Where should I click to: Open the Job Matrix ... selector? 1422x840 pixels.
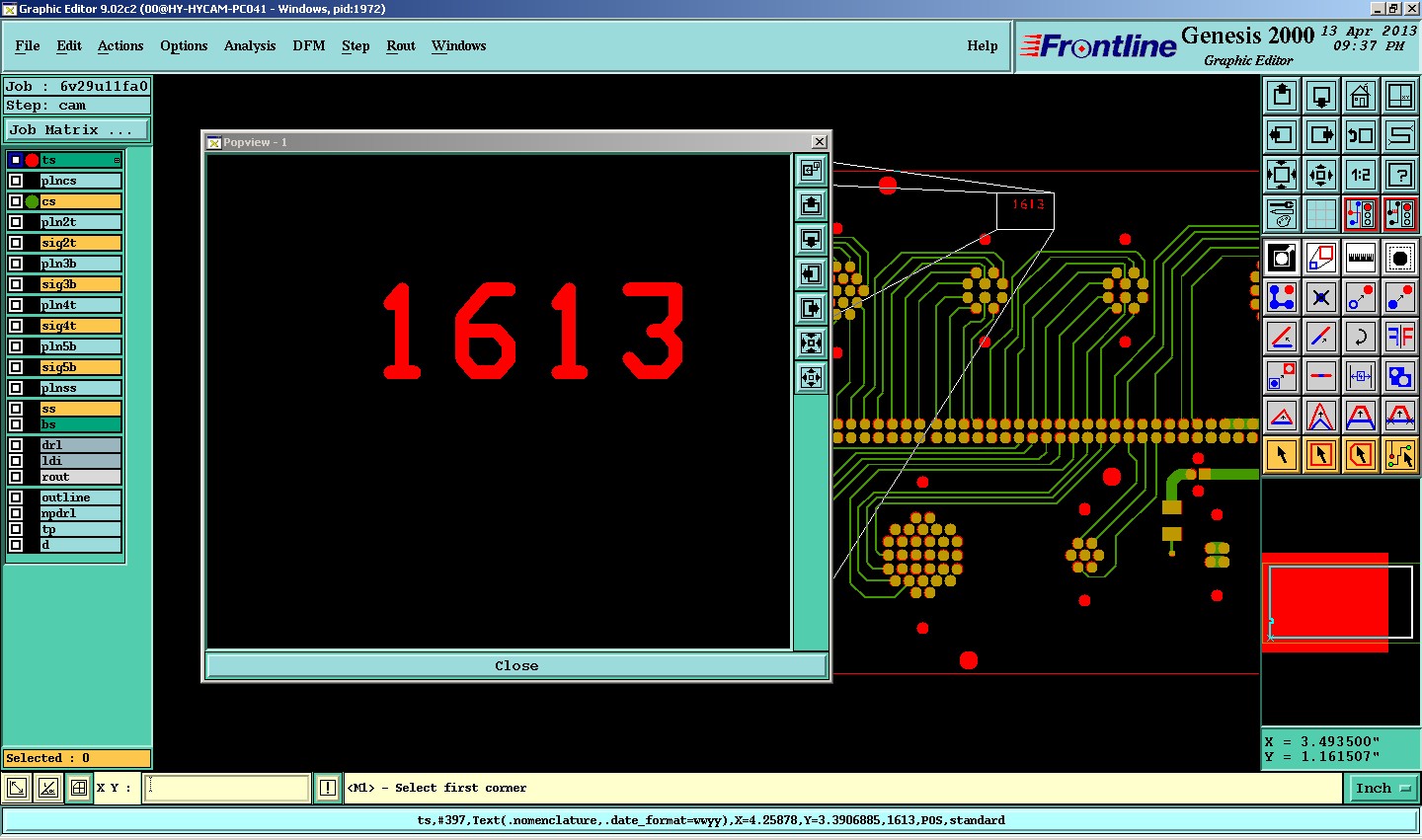pyautogui.click(x=77, y=130)
